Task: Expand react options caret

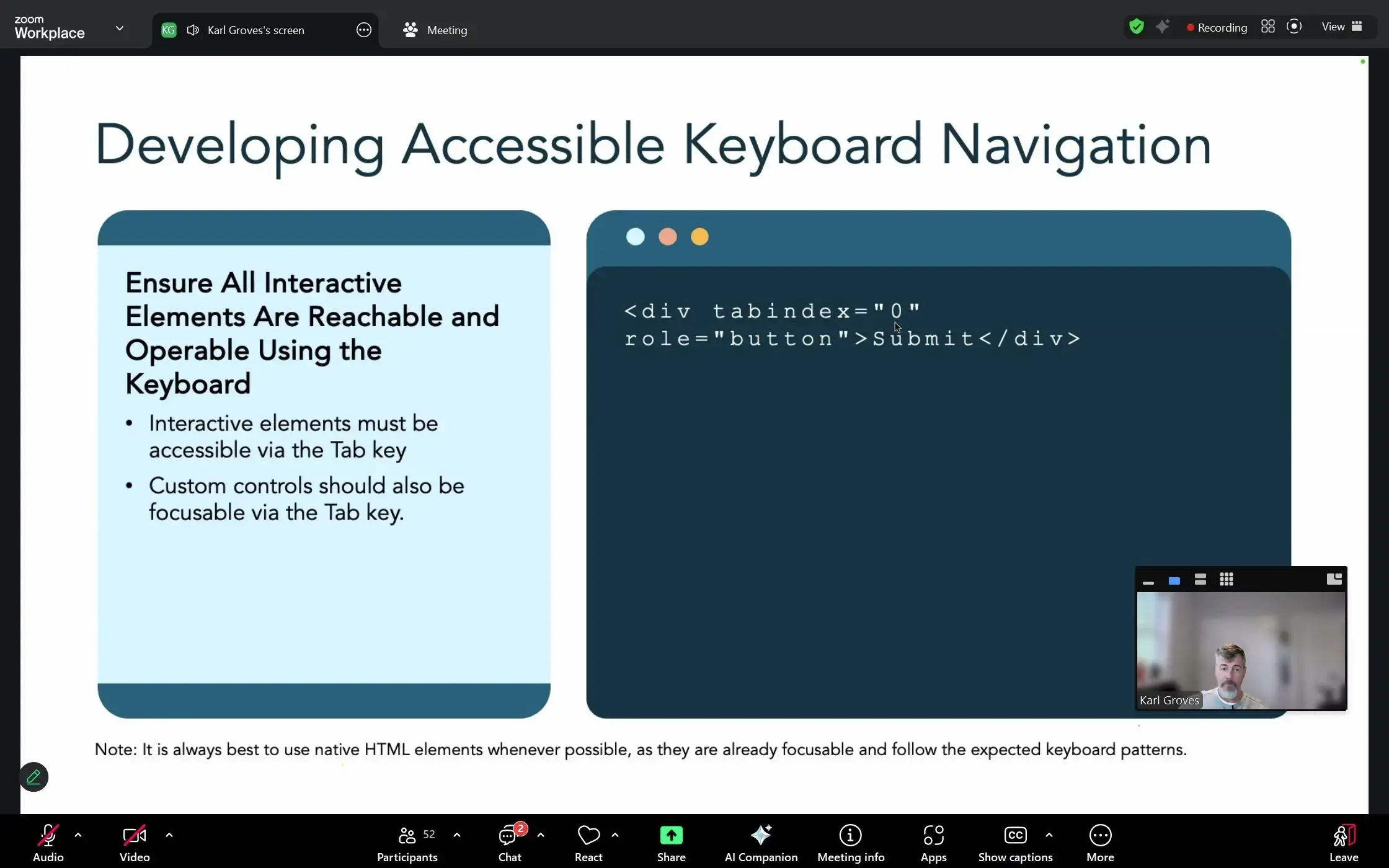Action: 615,835
